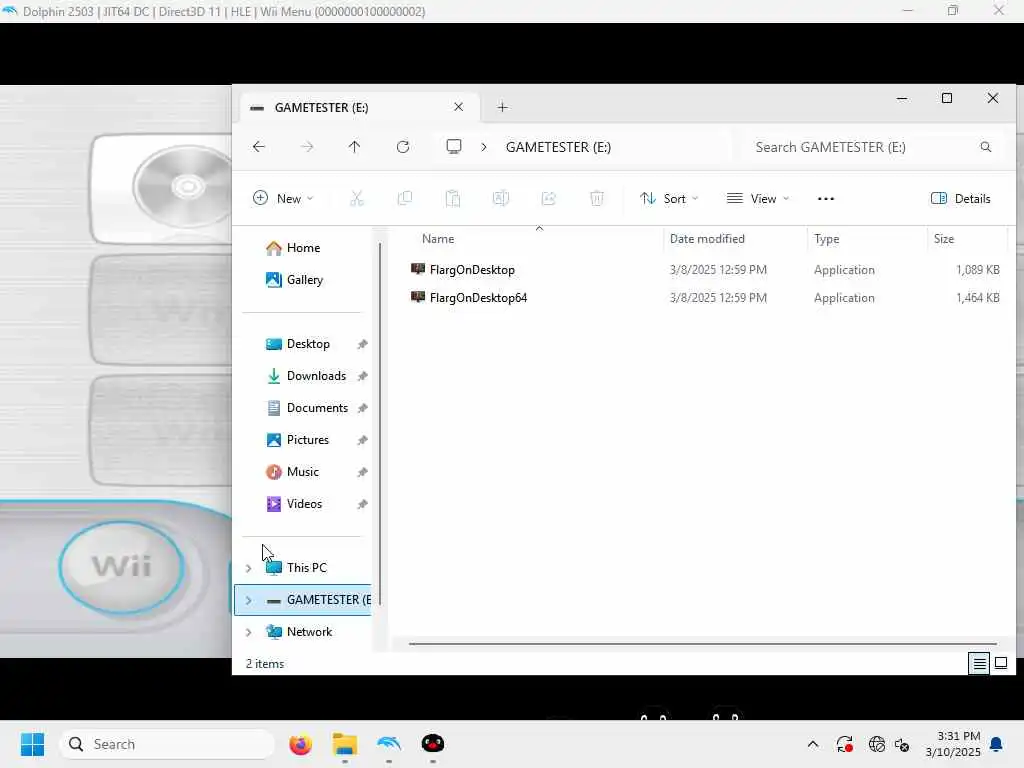Click GAMETESTER (E:) in the address breadcrumb
The width and height of the screenshot is (1024, 768).
(558, 147)
